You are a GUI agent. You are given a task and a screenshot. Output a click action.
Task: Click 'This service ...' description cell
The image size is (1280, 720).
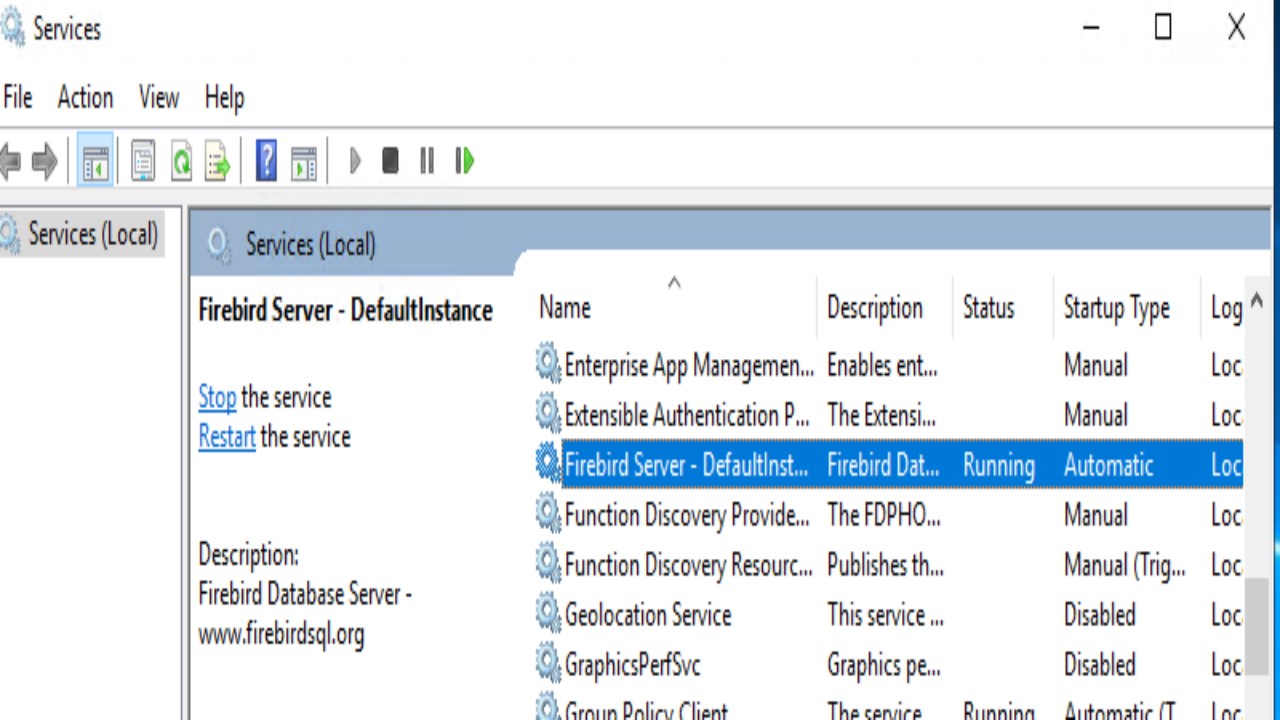click(x=885, y=615)
